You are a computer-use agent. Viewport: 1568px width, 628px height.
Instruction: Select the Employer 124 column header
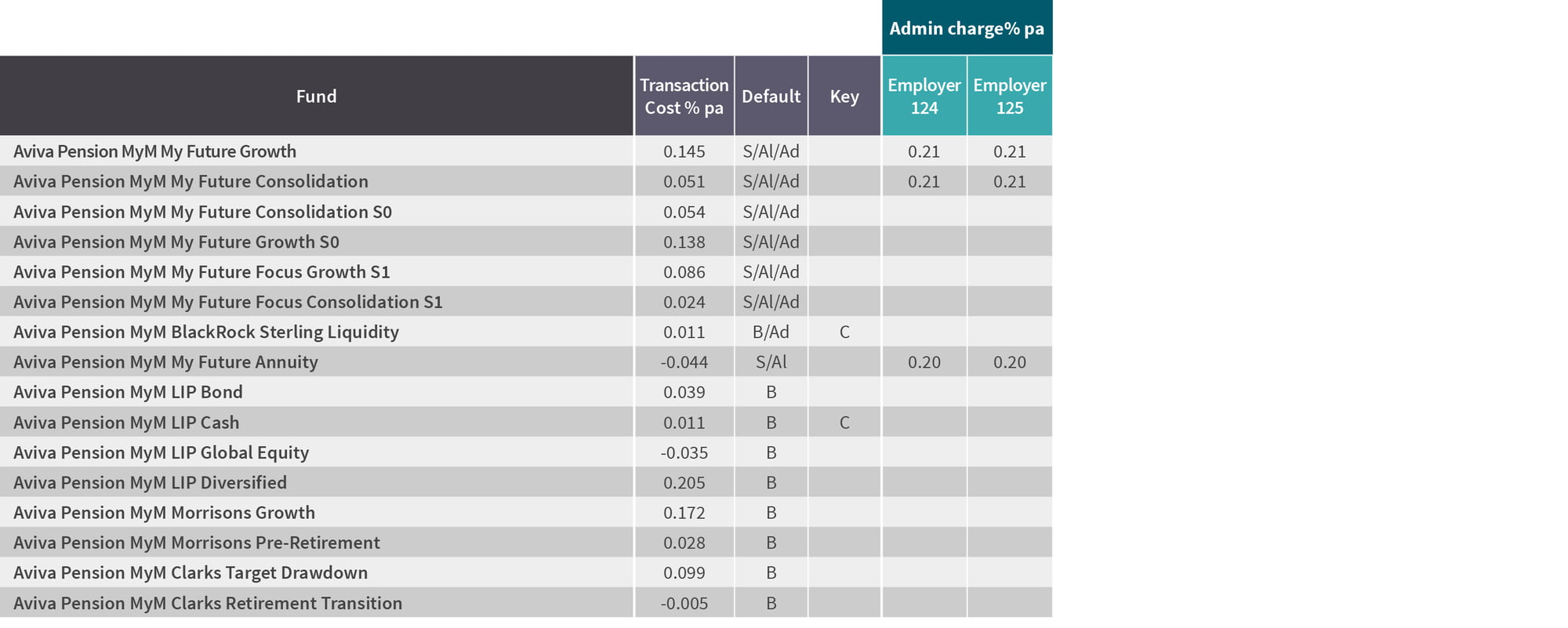click(924, 96)
